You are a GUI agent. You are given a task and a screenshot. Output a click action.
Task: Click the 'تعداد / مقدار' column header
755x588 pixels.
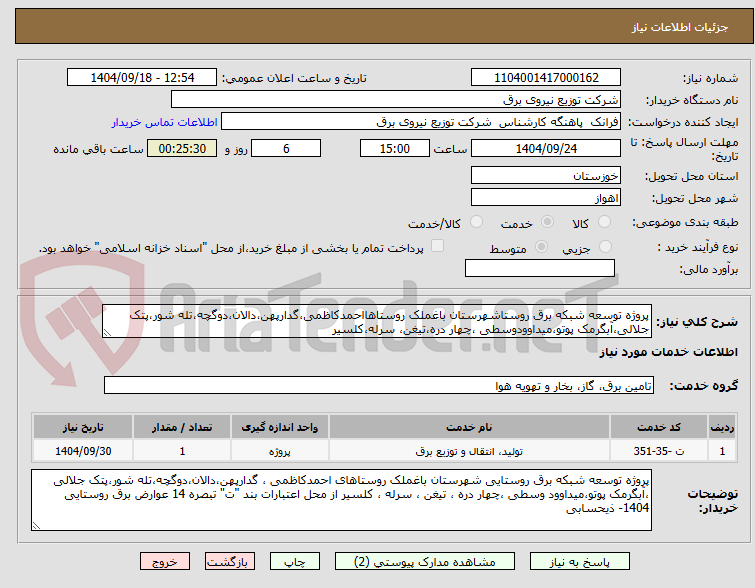(182, 427)
